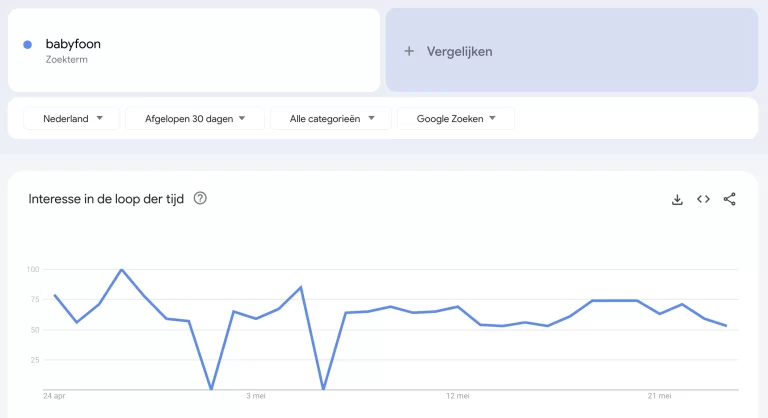Select the 21 mei date on the axis
Screen dimensions: 768x418
[659, 396]
